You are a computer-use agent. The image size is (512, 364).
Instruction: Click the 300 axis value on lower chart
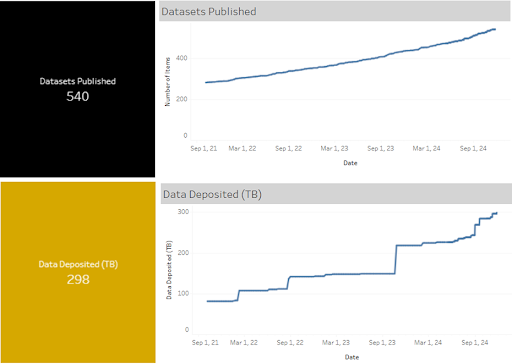pyautogui.click(x=183, y=212)
